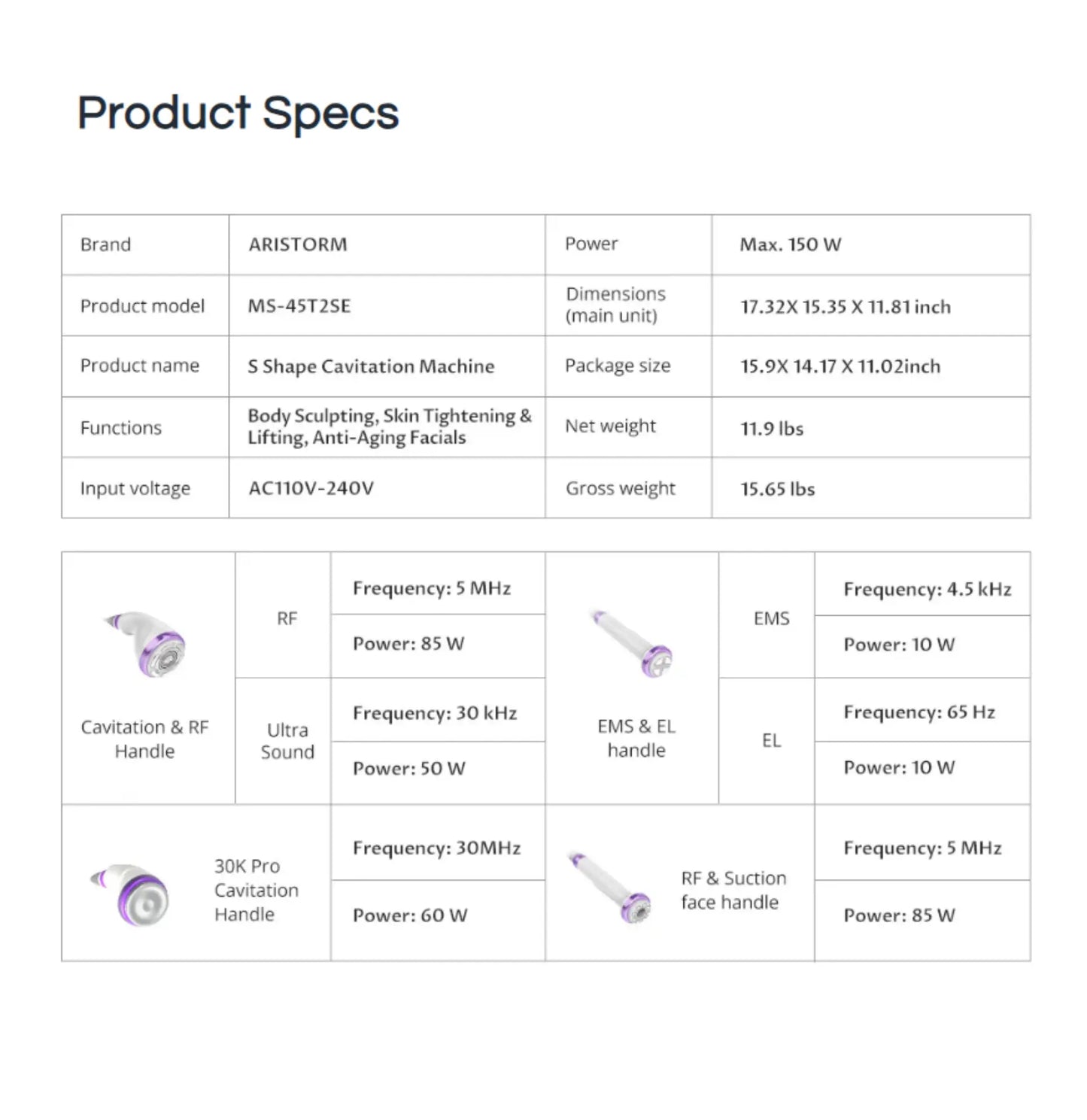Image resolution: width=1087 pixels, height=1120 pixels.
Task: Click the Power: 60 W cell
Action: [410, 915]
